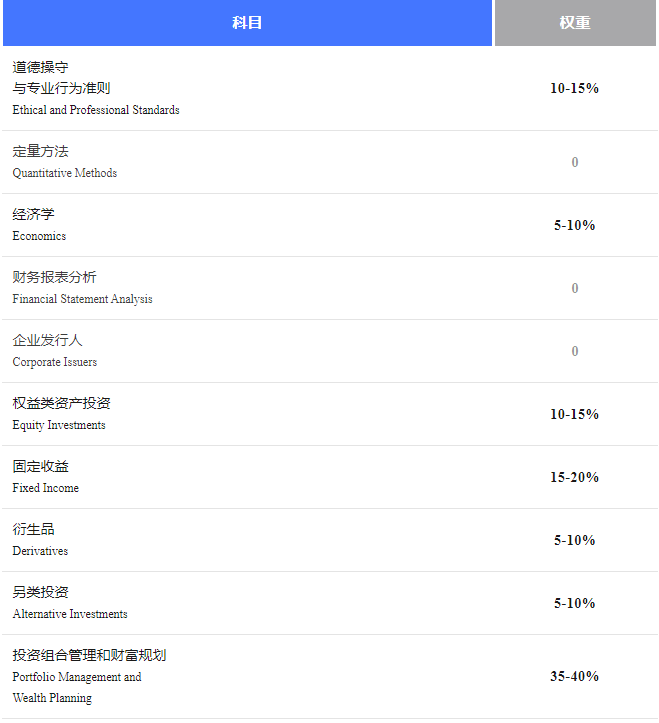659x723 pixels.
Task: Click the Corporate Issuers weight value 0
Action: click(x=575, y=351)
